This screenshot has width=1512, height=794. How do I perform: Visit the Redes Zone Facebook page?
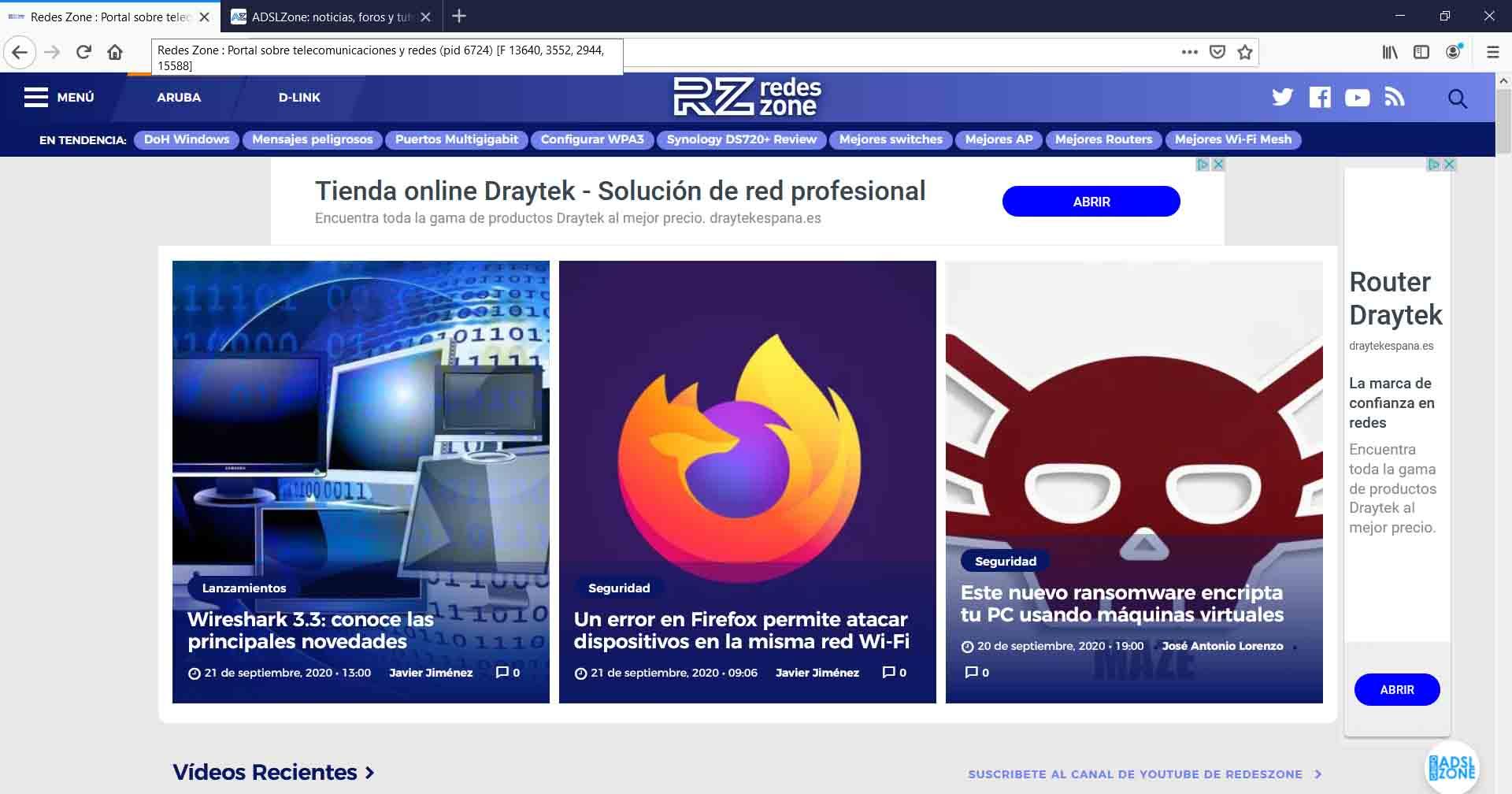[1320, 97]
